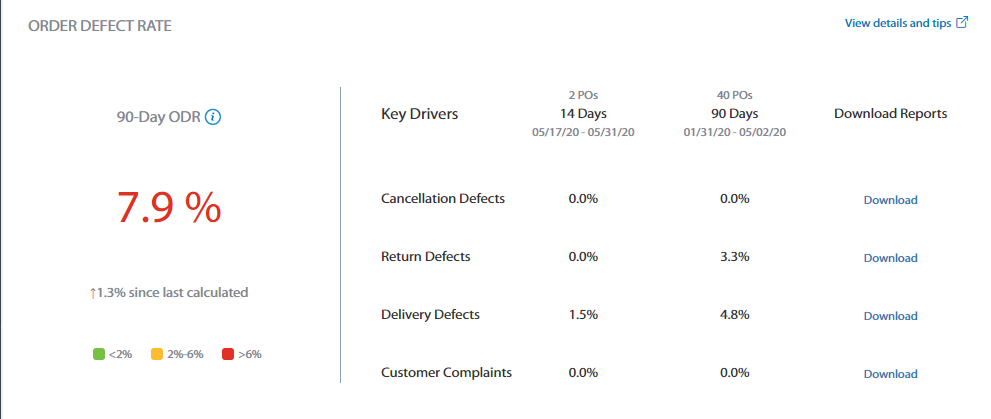Screen dimensions: 991x419
Task: Click the 90-Day ODR info icon
Action: point(214,118)
